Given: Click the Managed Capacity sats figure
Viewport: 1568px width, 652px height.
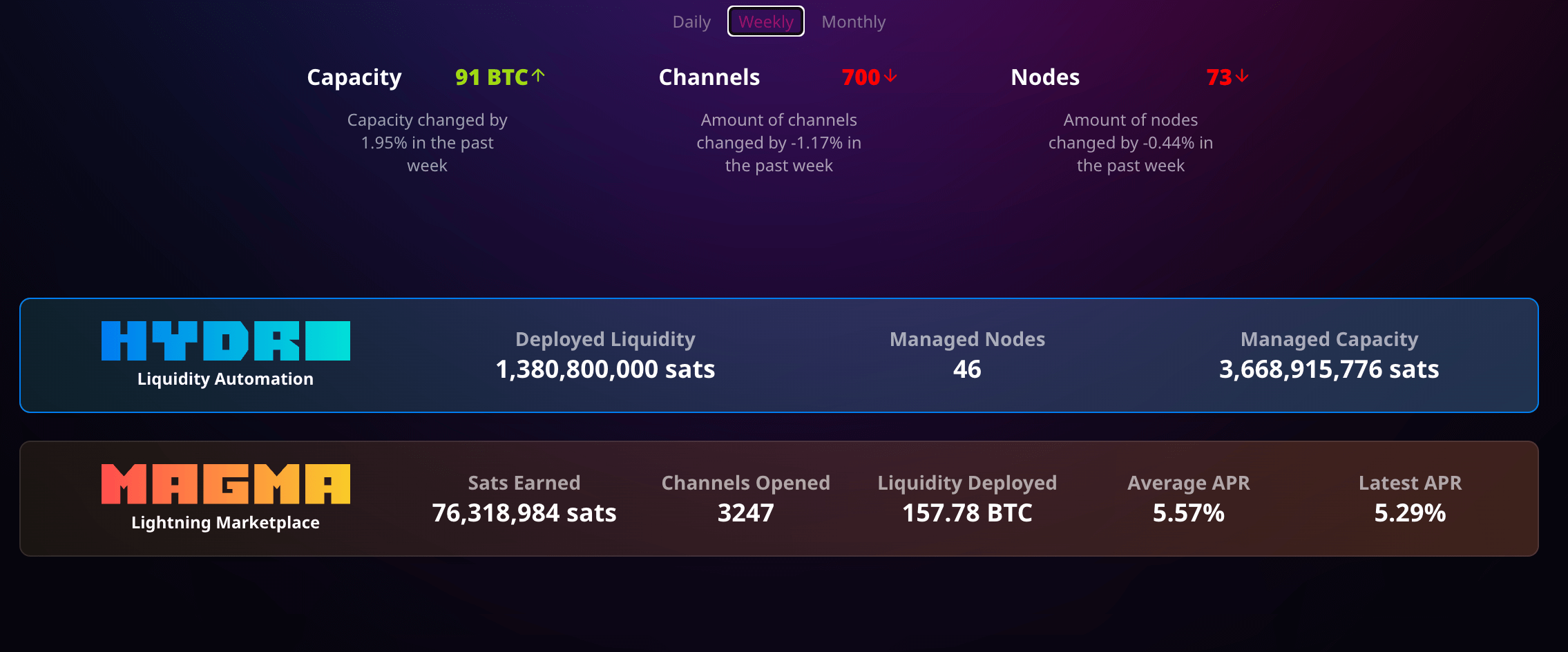Looking at the screenshot, I should click(1329, 370).
